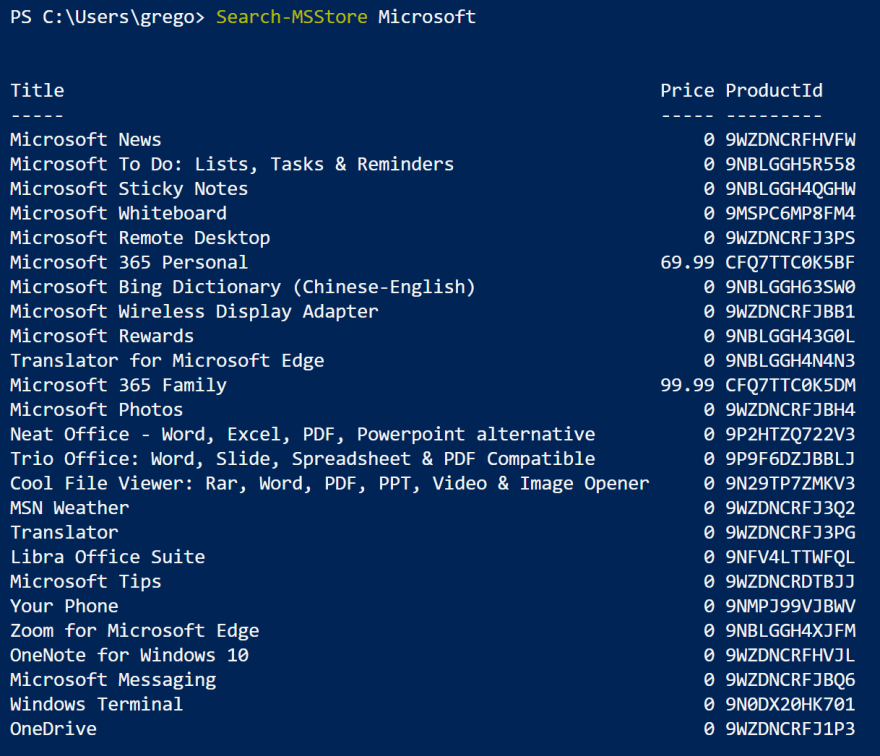Viewport: 880px width, 756px height.
Task: Click product ID 9NMPJ99VJBWV
Action: coord(791,606)
